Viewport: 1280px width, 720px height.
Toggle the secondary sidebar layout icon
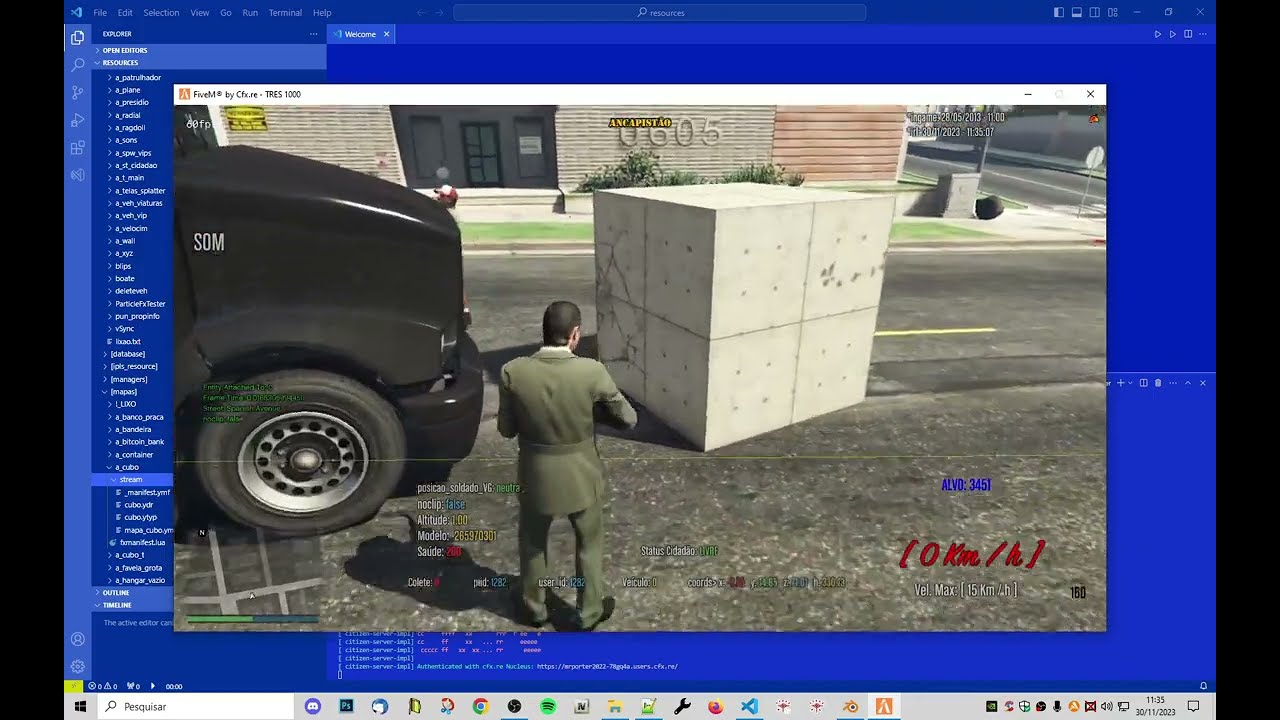[1095, 12]
